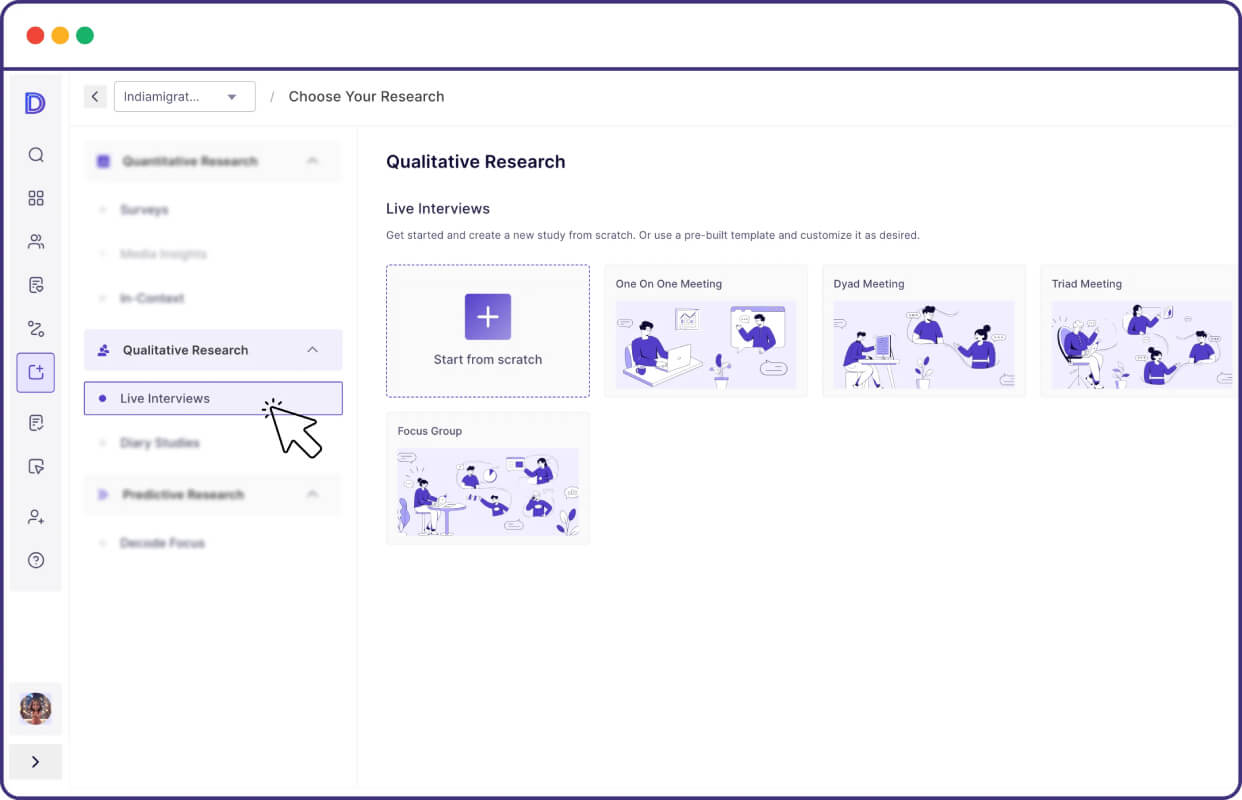Collapse the Quantitative Research section
Image resolution: width=1242 pixels, height=800 pixels.
pos(312,161)
